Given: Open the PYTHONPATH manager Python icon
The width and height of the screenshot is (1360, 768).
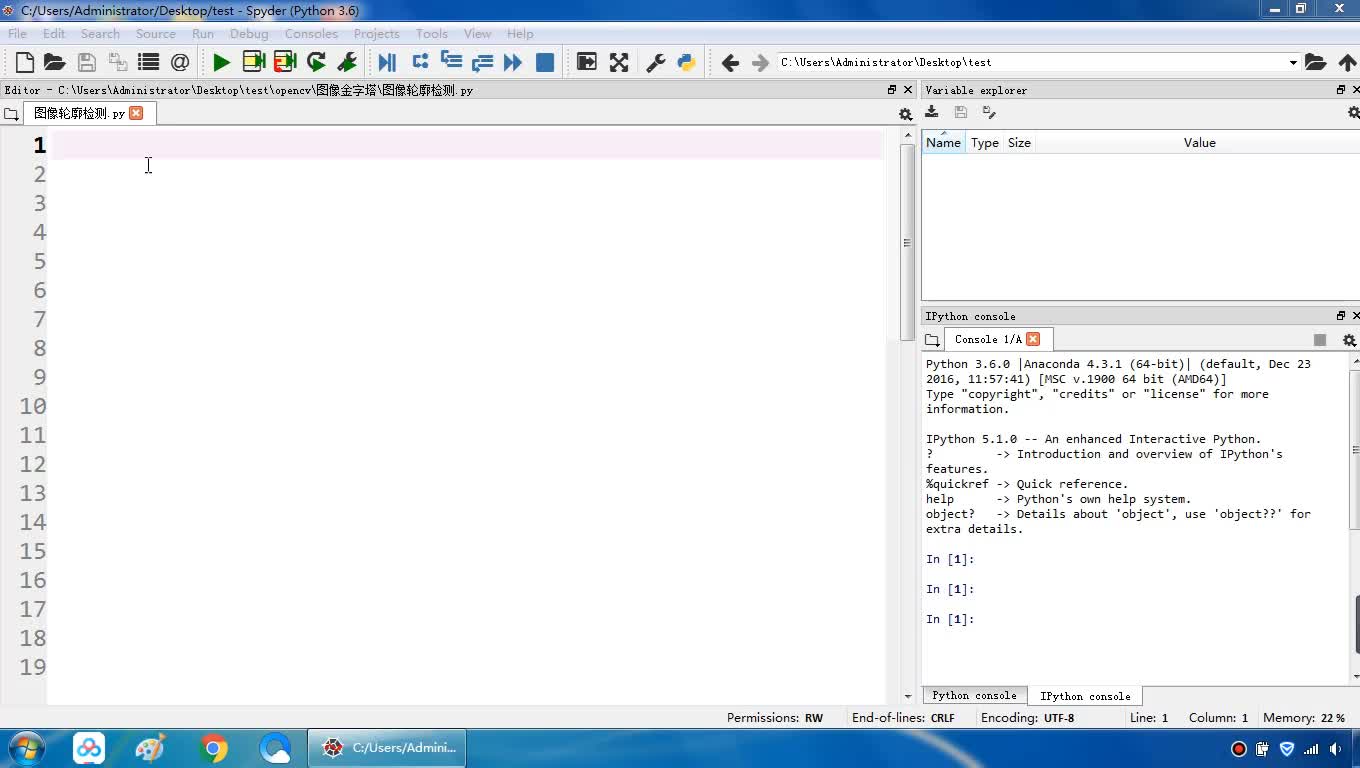Looking at the screenshot, I should [x=686, y=62].
